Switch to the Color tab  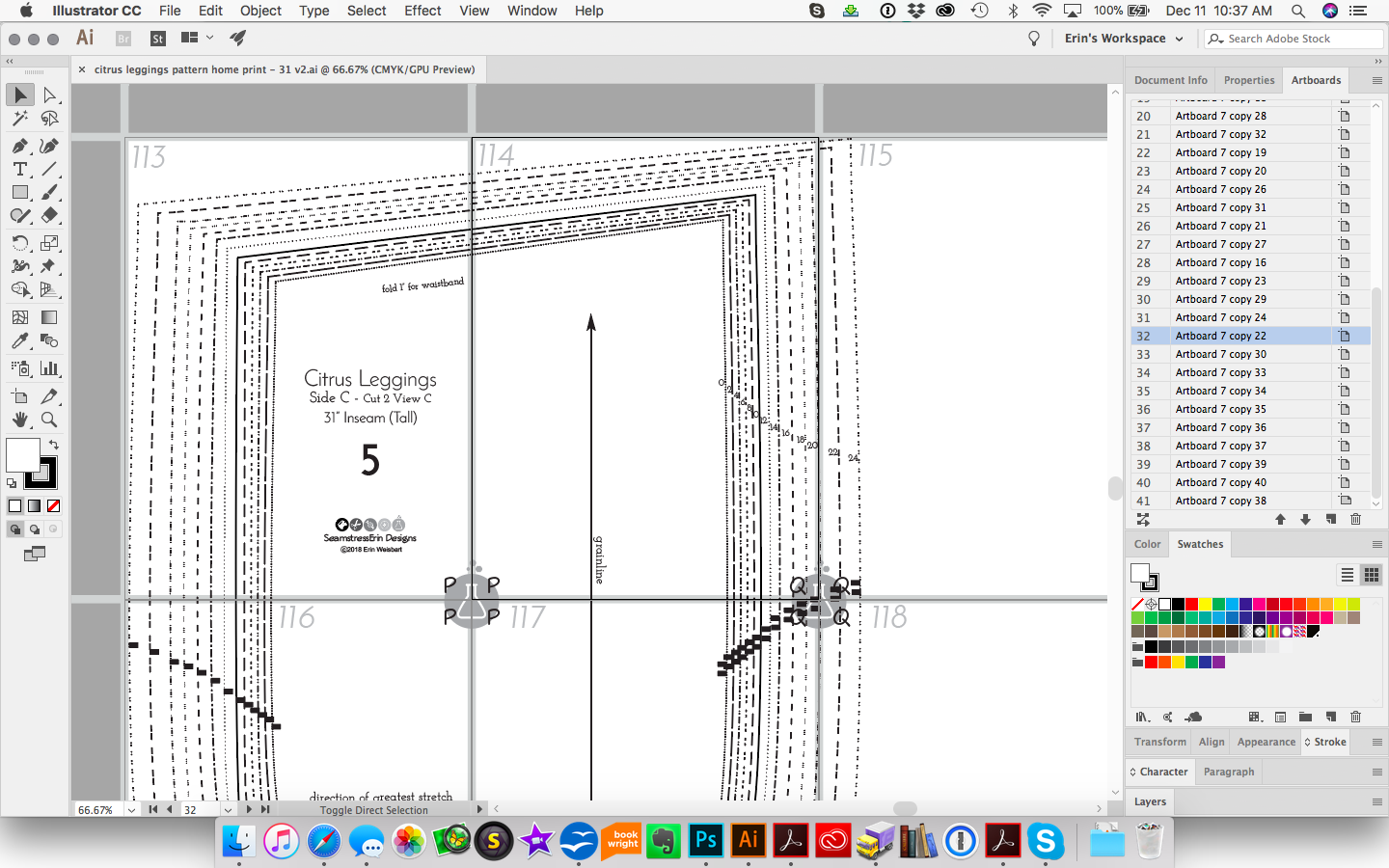pyautogui.click(x=1147, y=544)
